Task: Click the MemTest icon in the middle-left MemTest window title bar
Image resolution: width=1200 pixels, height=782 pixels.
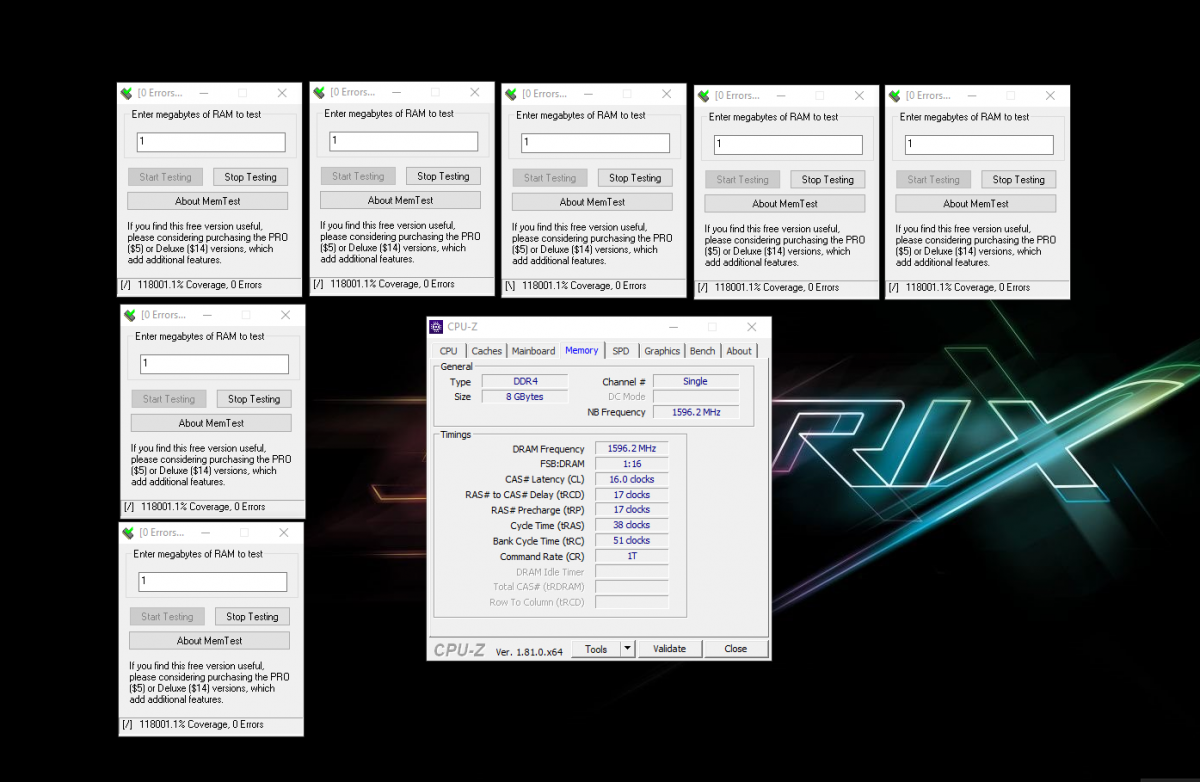Action: (130, 315)
